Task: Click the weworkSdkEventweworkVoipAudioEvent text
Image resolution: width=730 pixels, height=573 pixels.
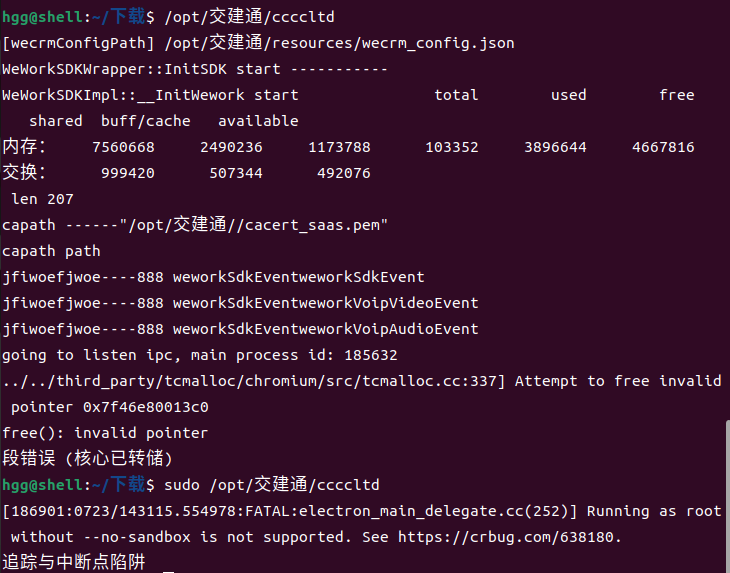Action: (325, 329)
